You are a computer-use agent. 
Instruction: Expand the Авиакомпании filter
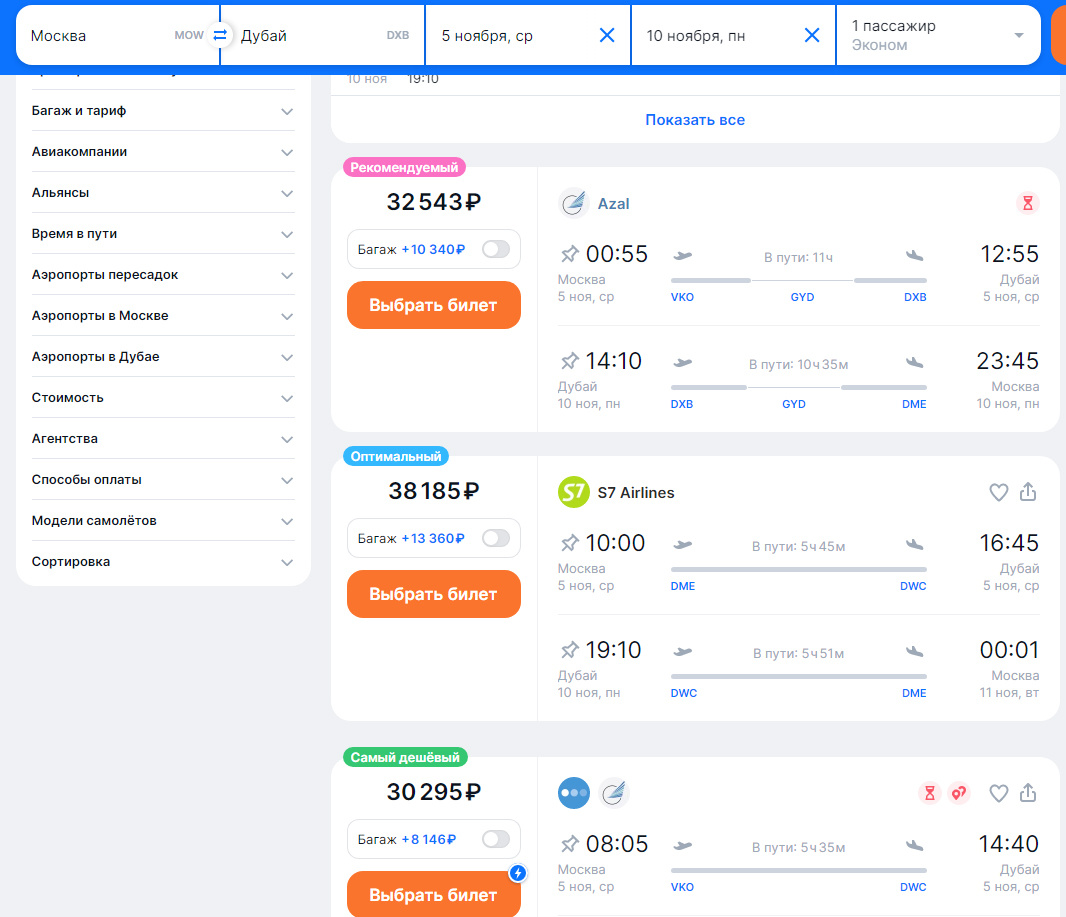pos(162,152)
